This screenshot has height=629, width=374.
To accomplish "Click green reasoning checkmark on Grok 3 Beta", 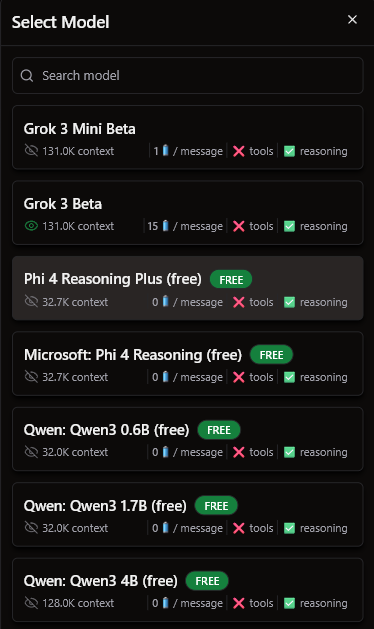I will pyautogui.click(x=289, y=226).
